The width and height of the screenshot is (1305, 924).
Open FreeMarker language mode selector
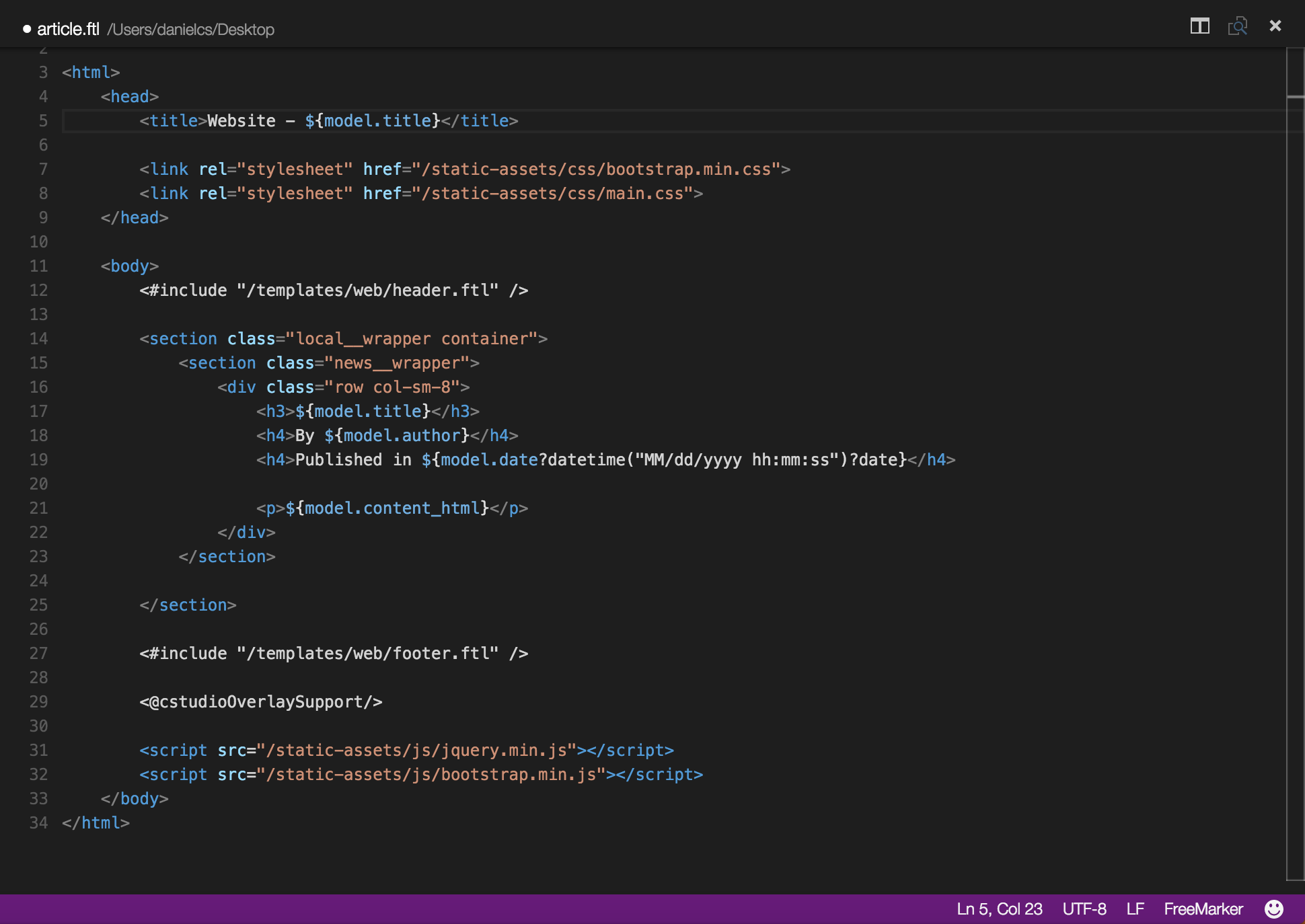tap(1203, 909)
